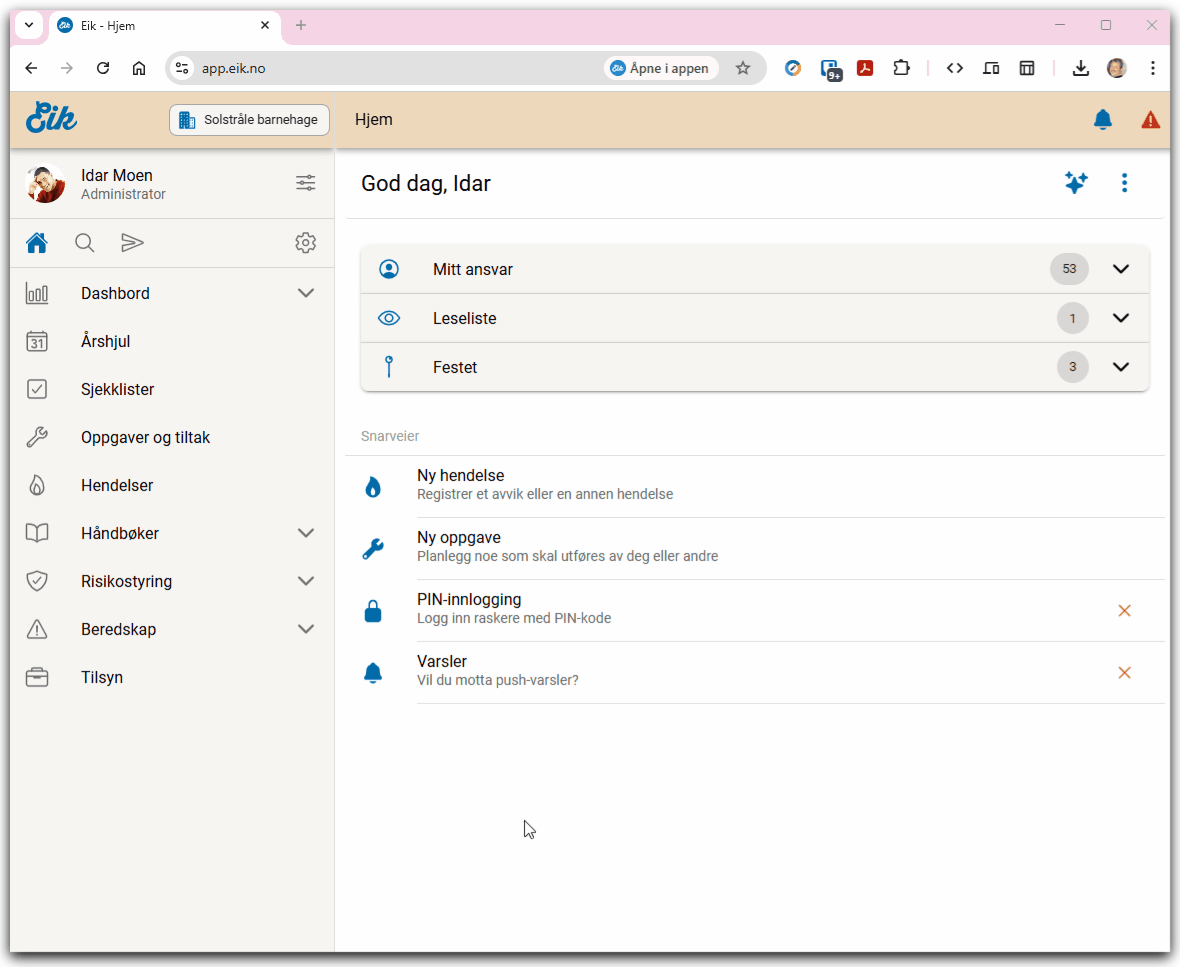Click the home icon in sidebar toolbar
Image resolution: width=1180 pixels, height=967 pixels.
[37, 243]
